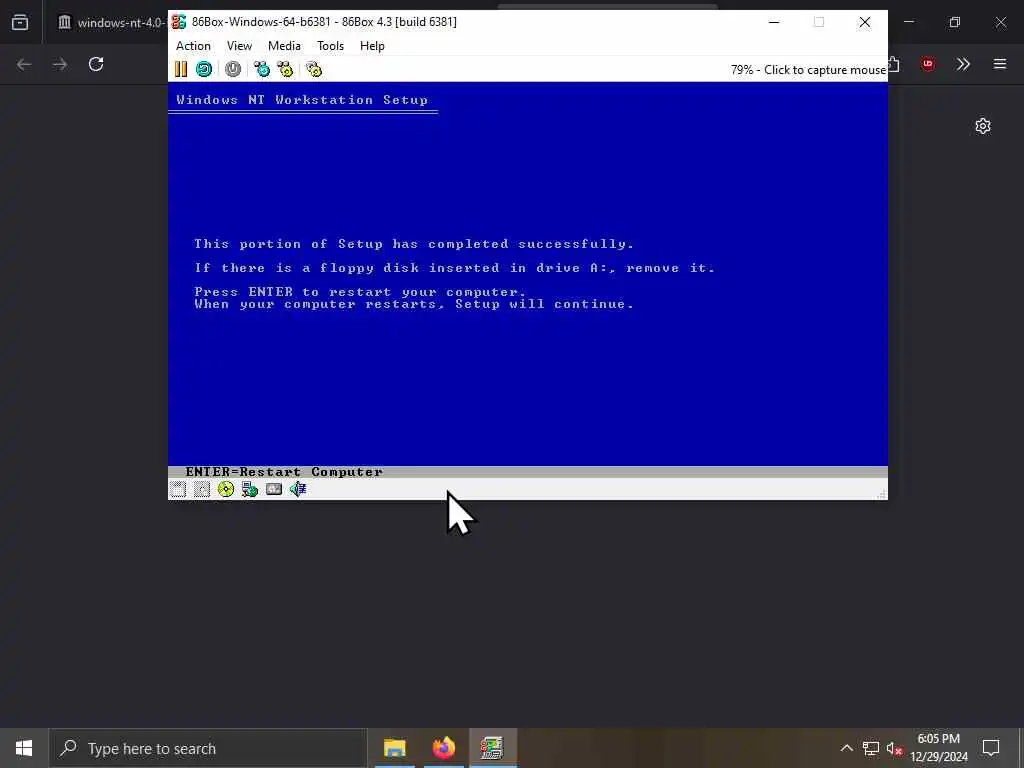
Task: Open the network tray icon
Action: 871,748
